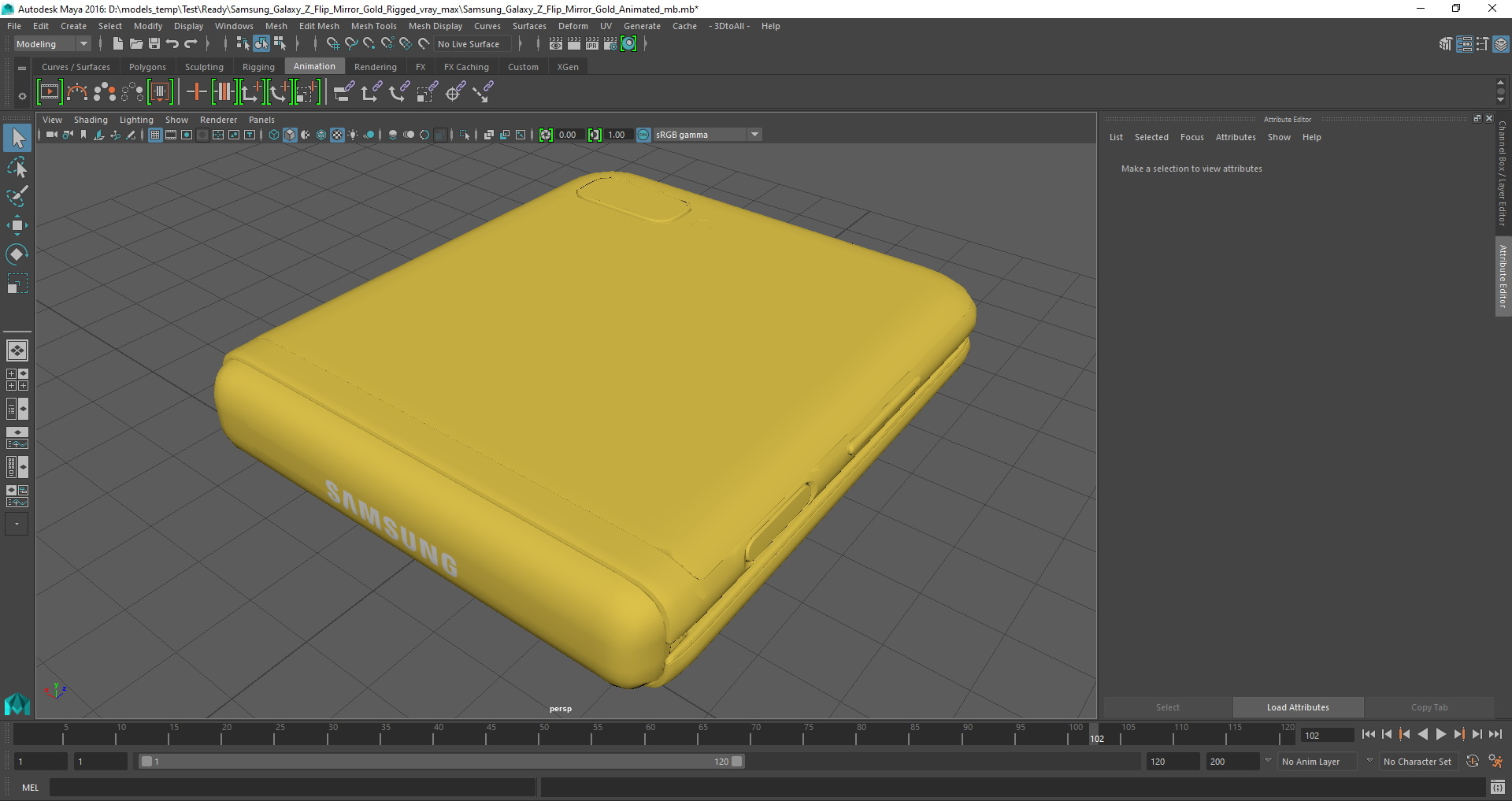Viewport: 1512px width, 801px height.
Task: Enable snap to points icon
Action: tap(369, 44)
